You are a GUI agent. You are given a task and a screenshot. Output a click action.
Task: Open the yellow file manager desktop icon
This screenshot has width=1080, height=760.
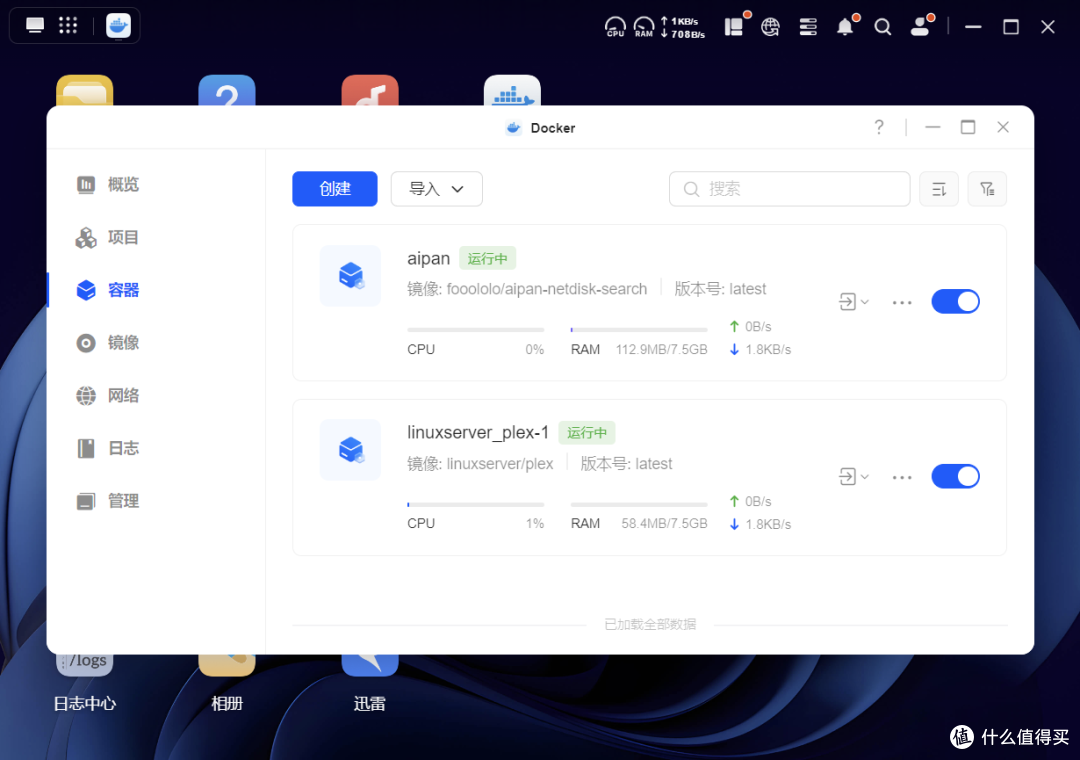pos(85,90)
